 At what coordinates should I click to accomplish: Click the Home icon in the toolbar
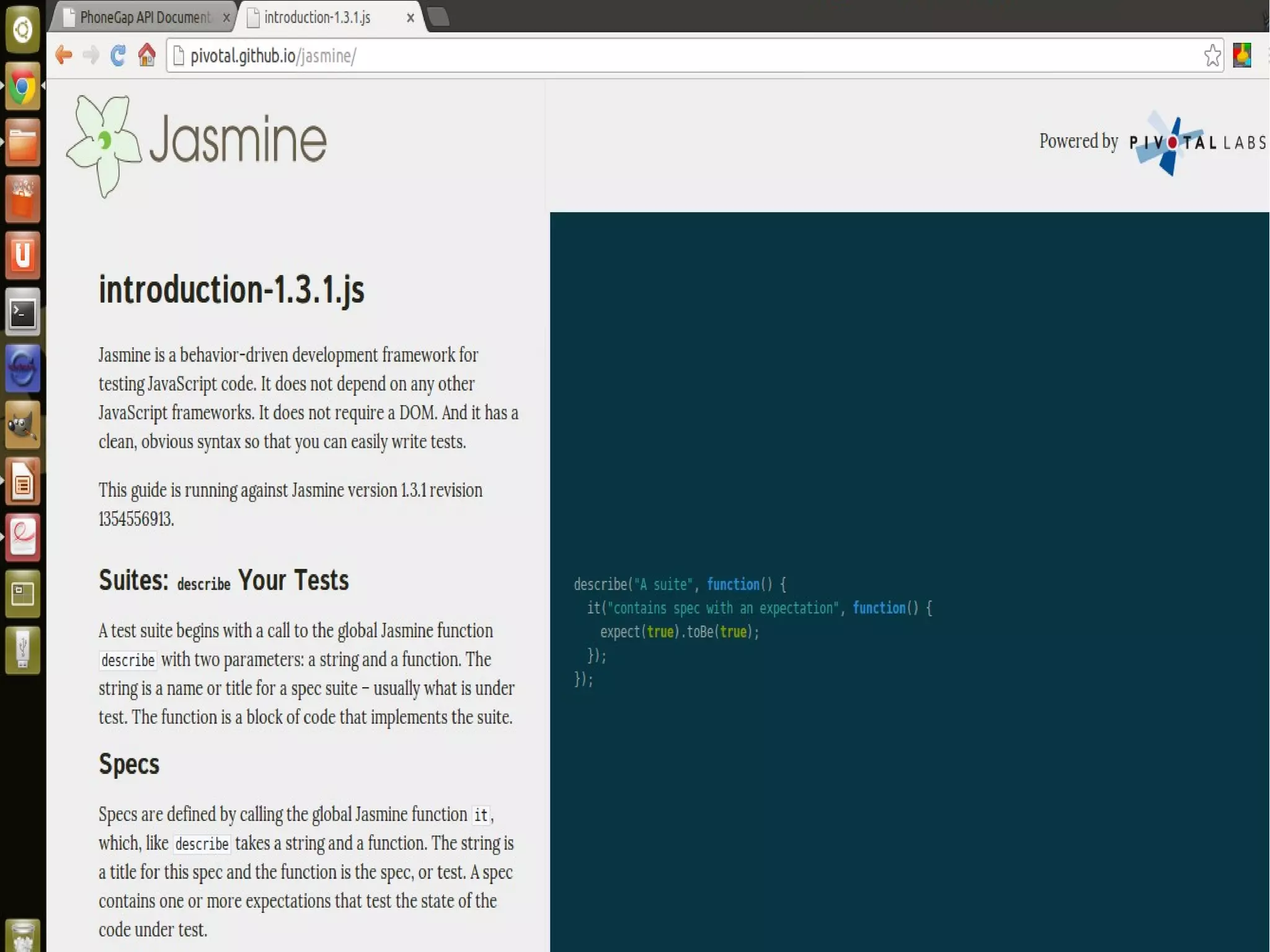146,55
